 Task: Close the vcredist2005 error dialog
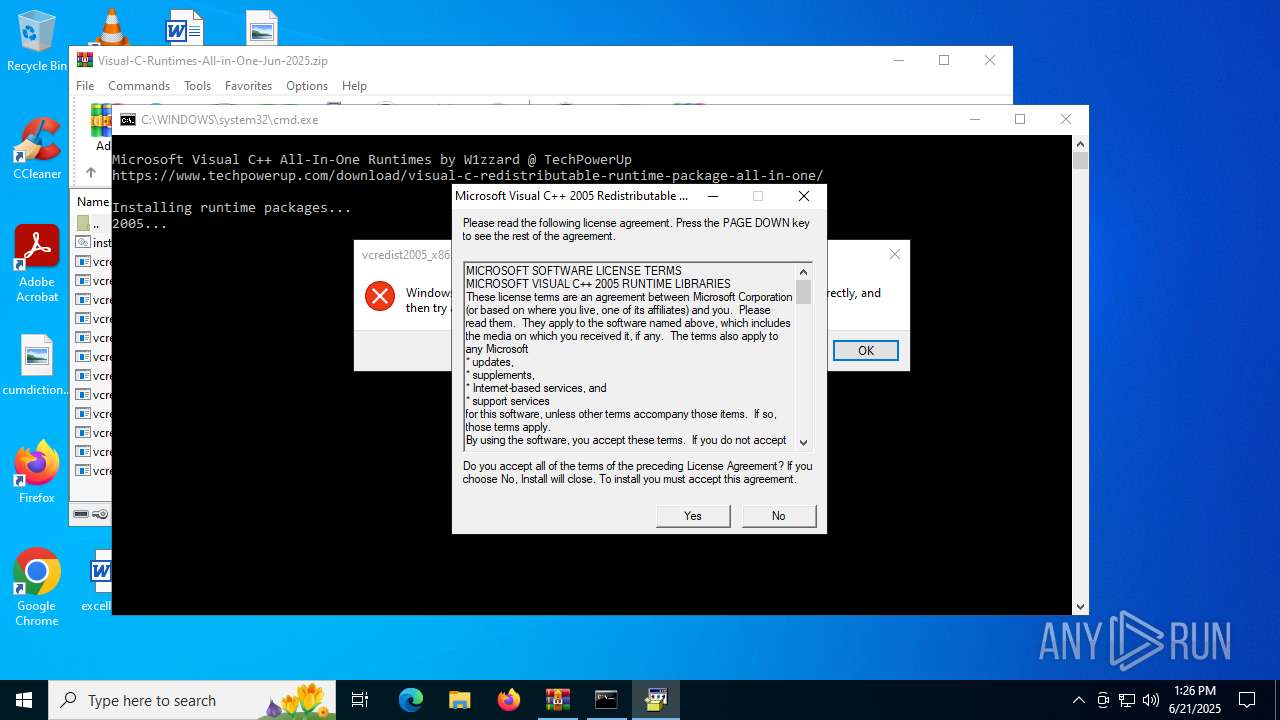[895, 254]
